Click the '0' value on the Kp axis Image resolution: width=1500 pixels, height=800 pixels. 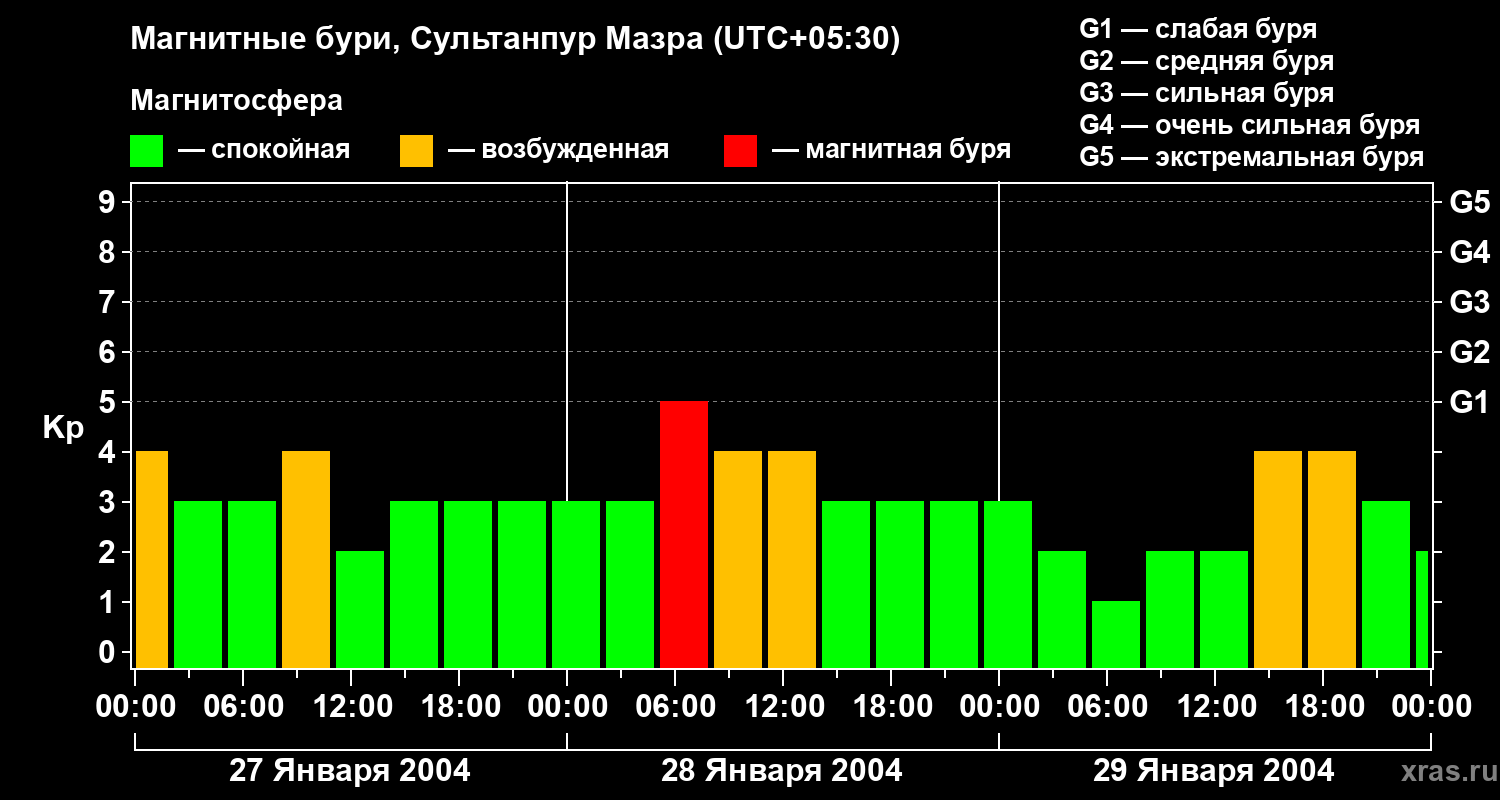coord(109,652)
